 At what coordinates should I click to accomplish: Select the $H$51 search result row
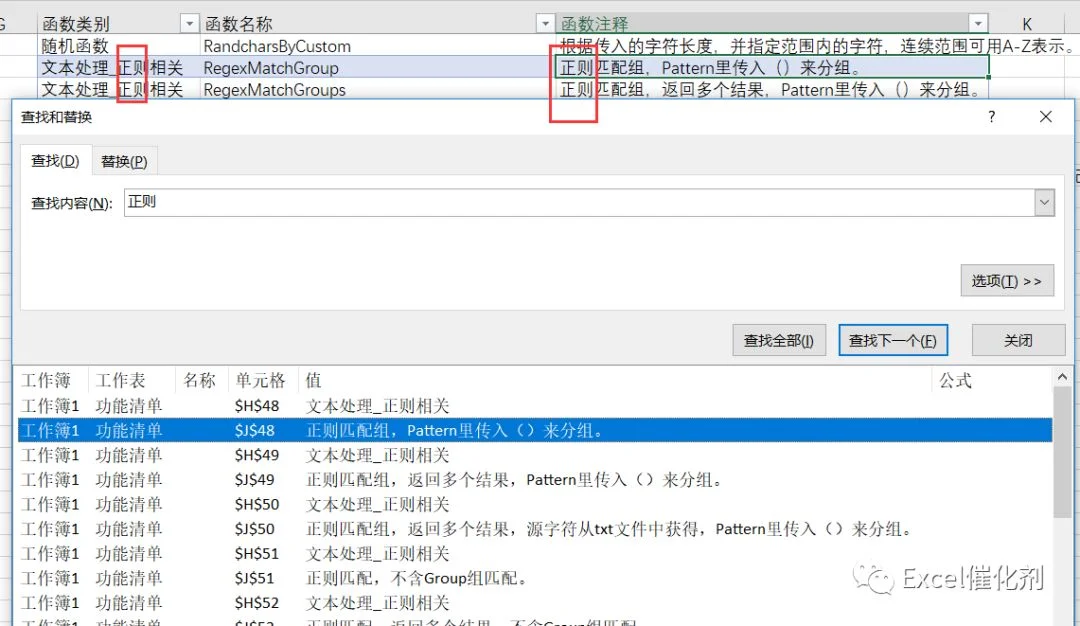click(x=534, y=554)
